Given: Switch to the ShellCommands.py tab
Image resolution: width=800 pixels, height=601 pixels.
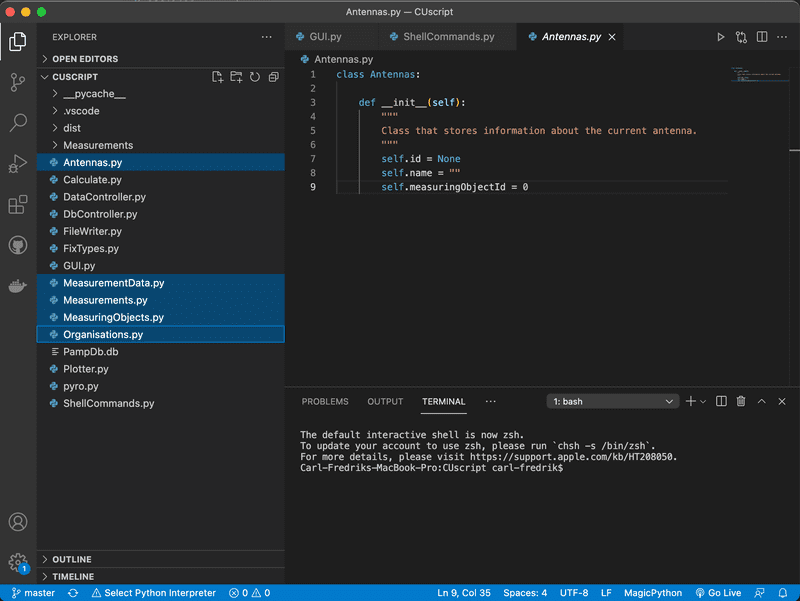Looking at the screenshot, I should pyautogui.click(x=448, y=37).
